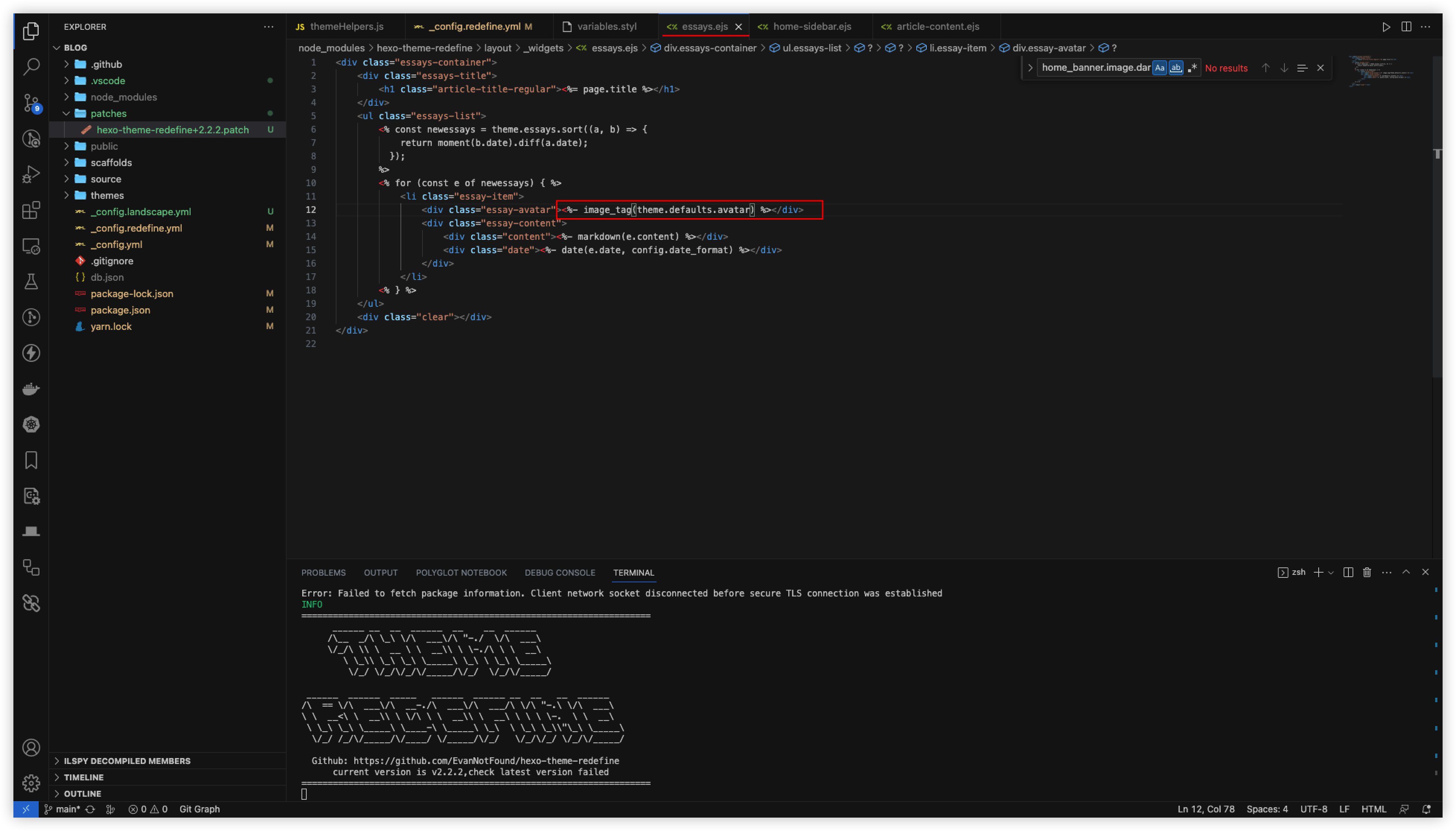
Task: Kill the terminal with the trash icon
Action: 1366,572
